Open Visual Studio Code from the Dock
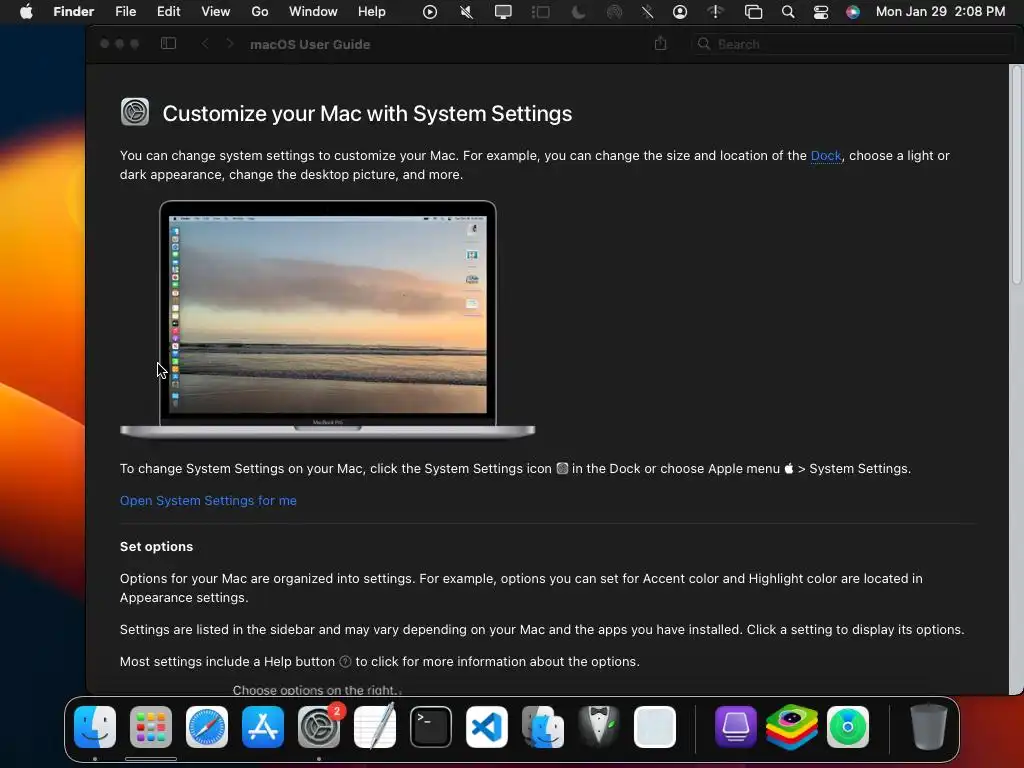 click(x=487, y=726)
